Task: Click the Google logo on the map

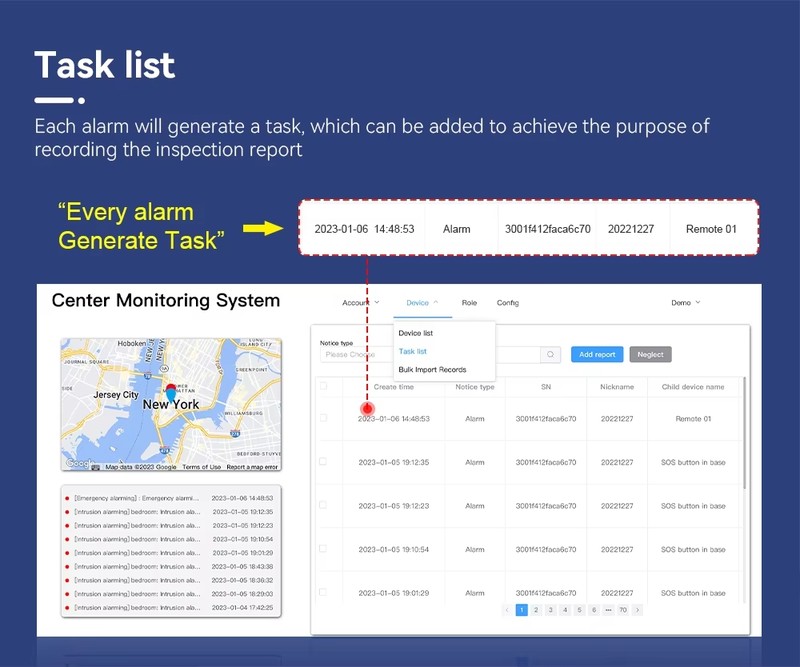Action: point(76,464)
